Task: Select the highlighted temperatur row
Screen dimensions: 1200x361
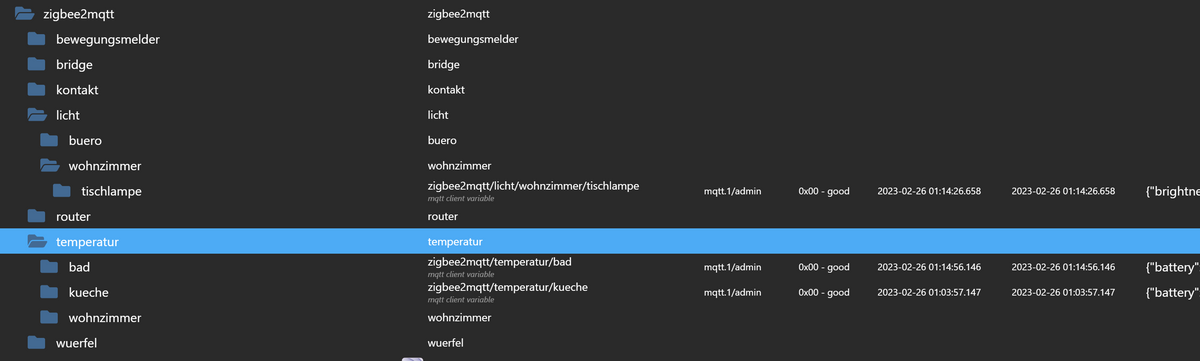Action: (600, 241)
